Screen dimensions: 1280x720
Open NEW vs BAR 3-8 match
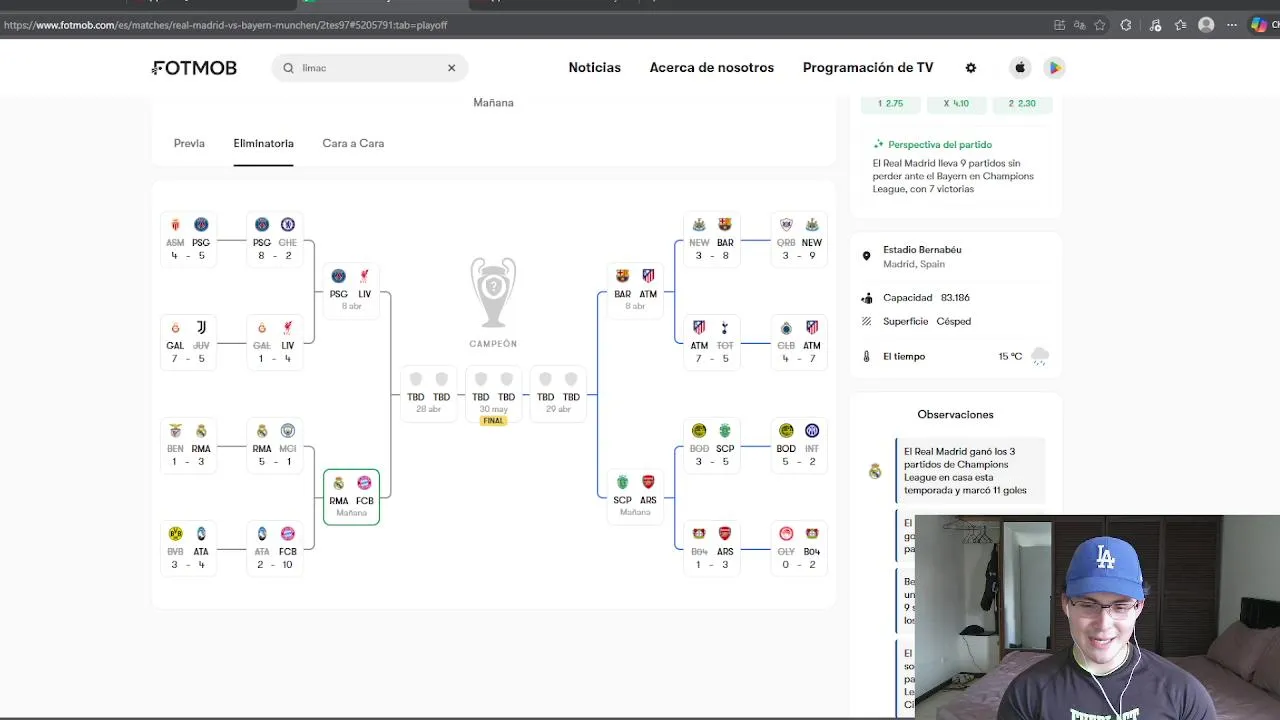coord(712,240)
